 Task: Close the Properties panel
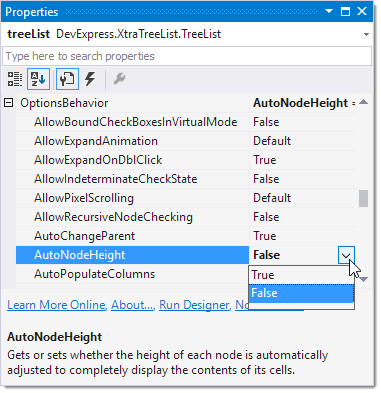pos(362,11)
